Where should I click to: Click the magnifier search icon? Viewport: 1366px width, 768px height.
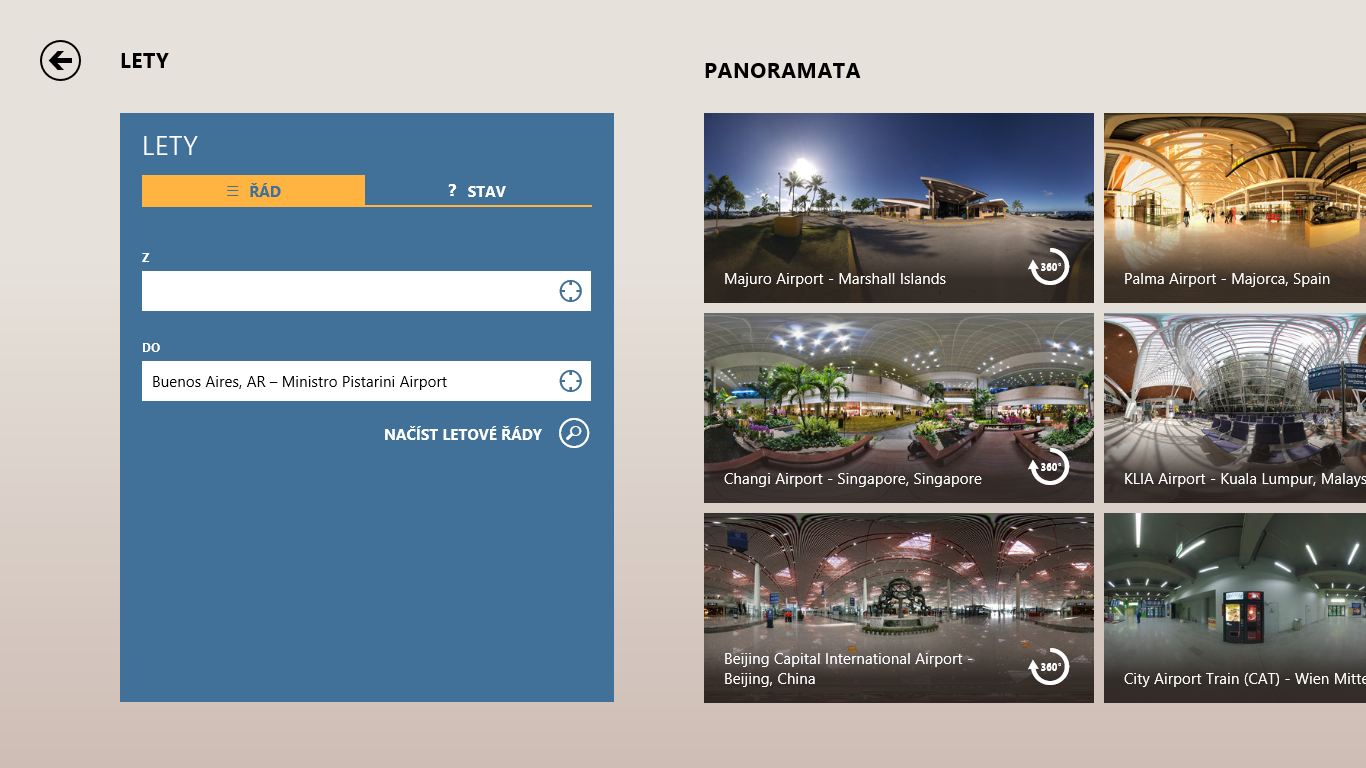click(574, 433)
